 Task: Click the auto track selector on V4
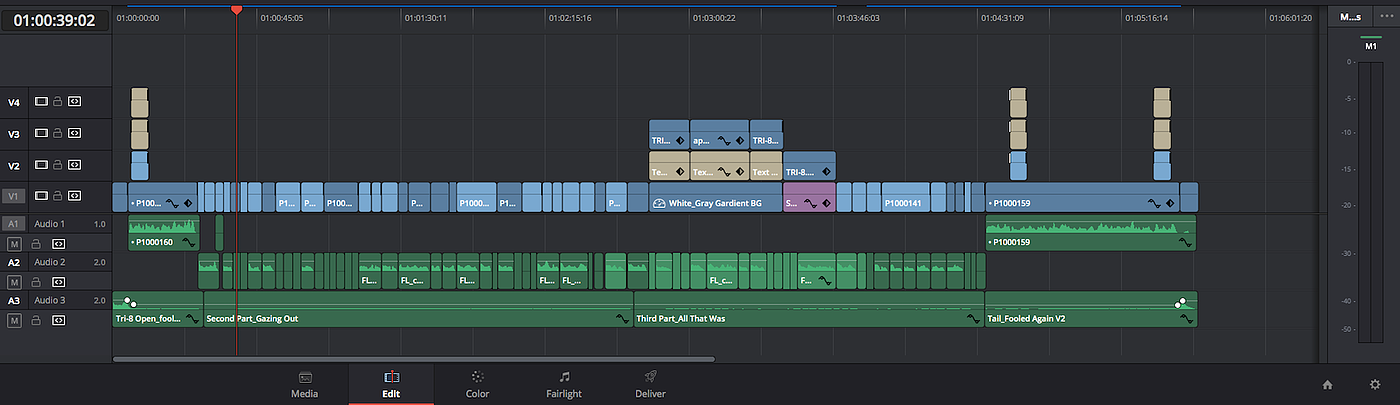pyautogui.click(x=74, y=101)
